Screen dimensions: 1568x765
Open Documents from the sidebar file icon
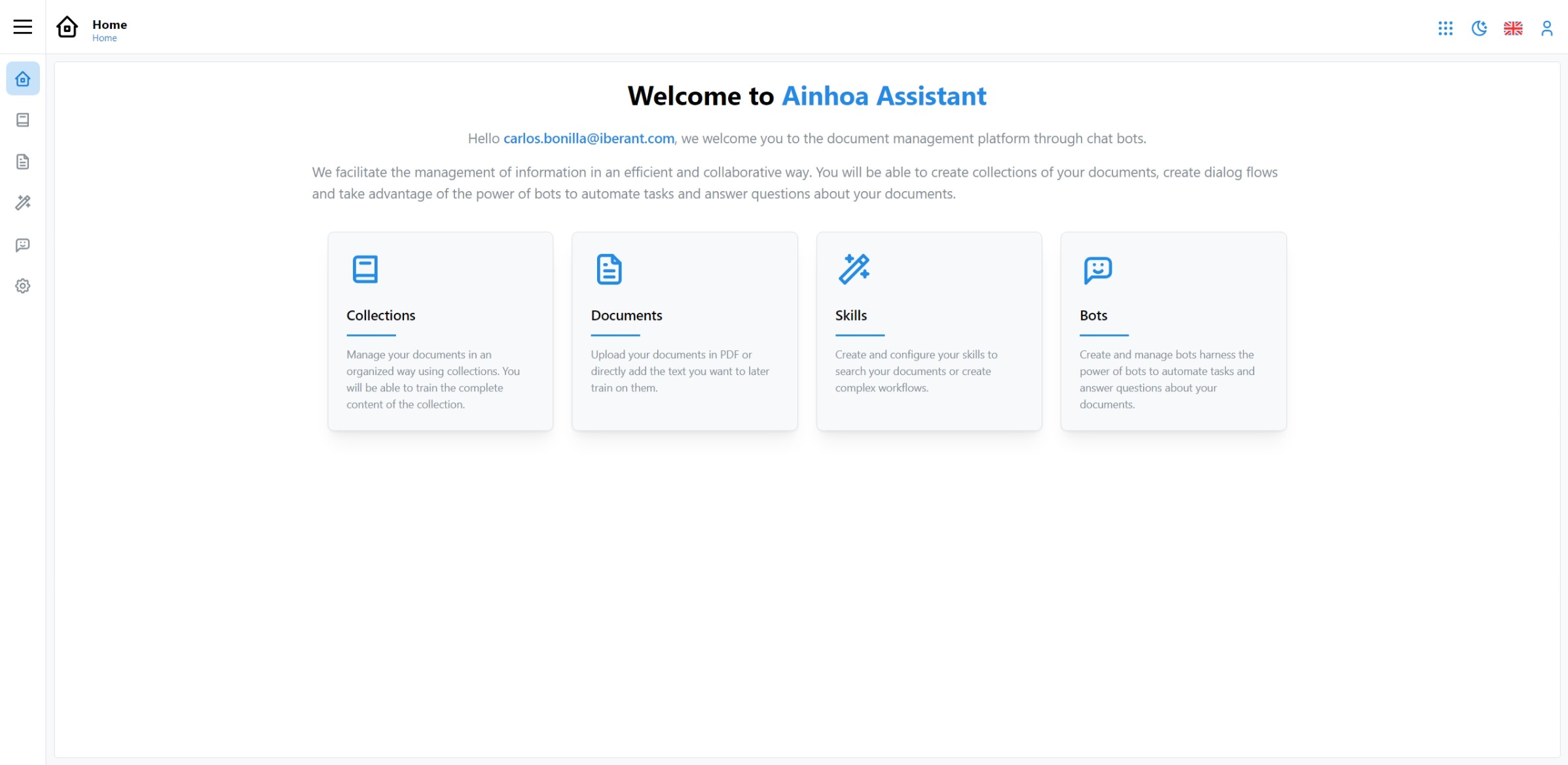coord(23,162)
